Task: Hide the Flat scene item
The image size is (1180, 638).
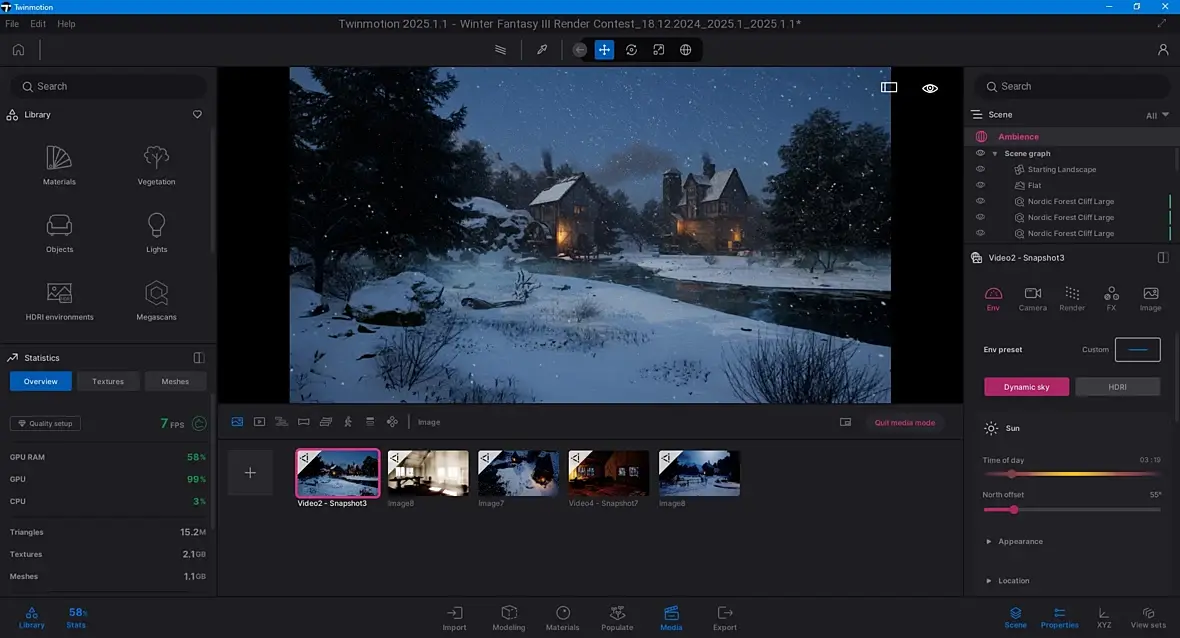Action: pyautogui.click(x=981, y=185)
